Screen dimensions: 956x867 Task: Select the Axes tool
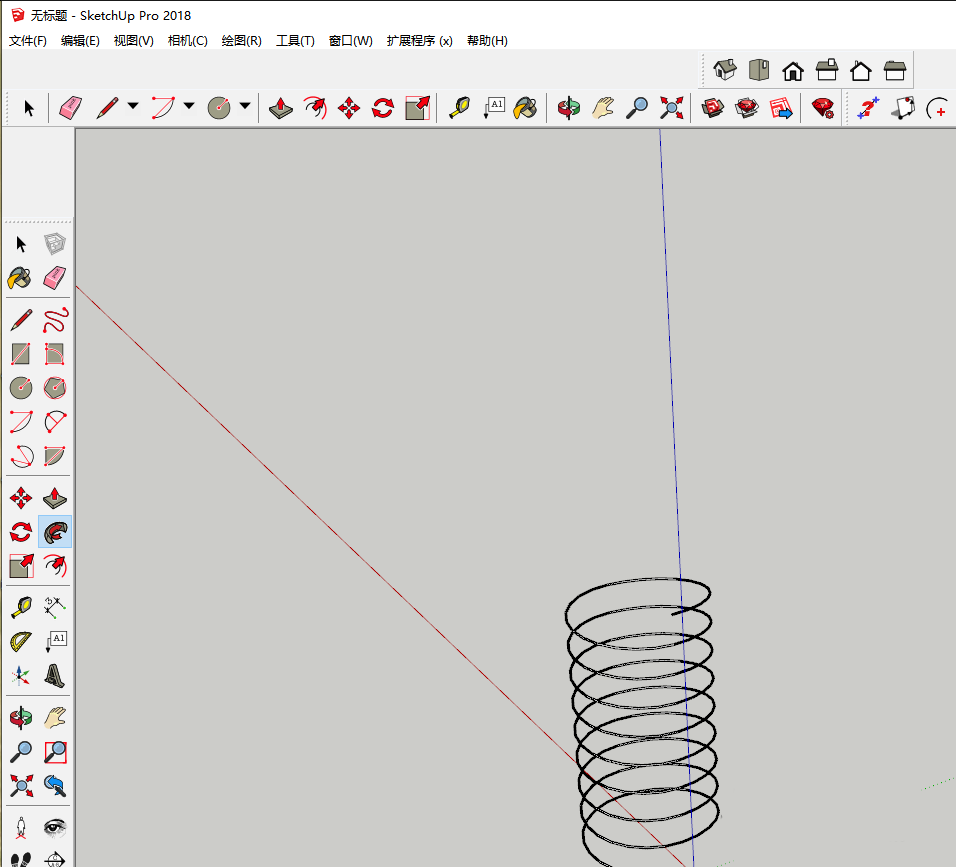21,676
